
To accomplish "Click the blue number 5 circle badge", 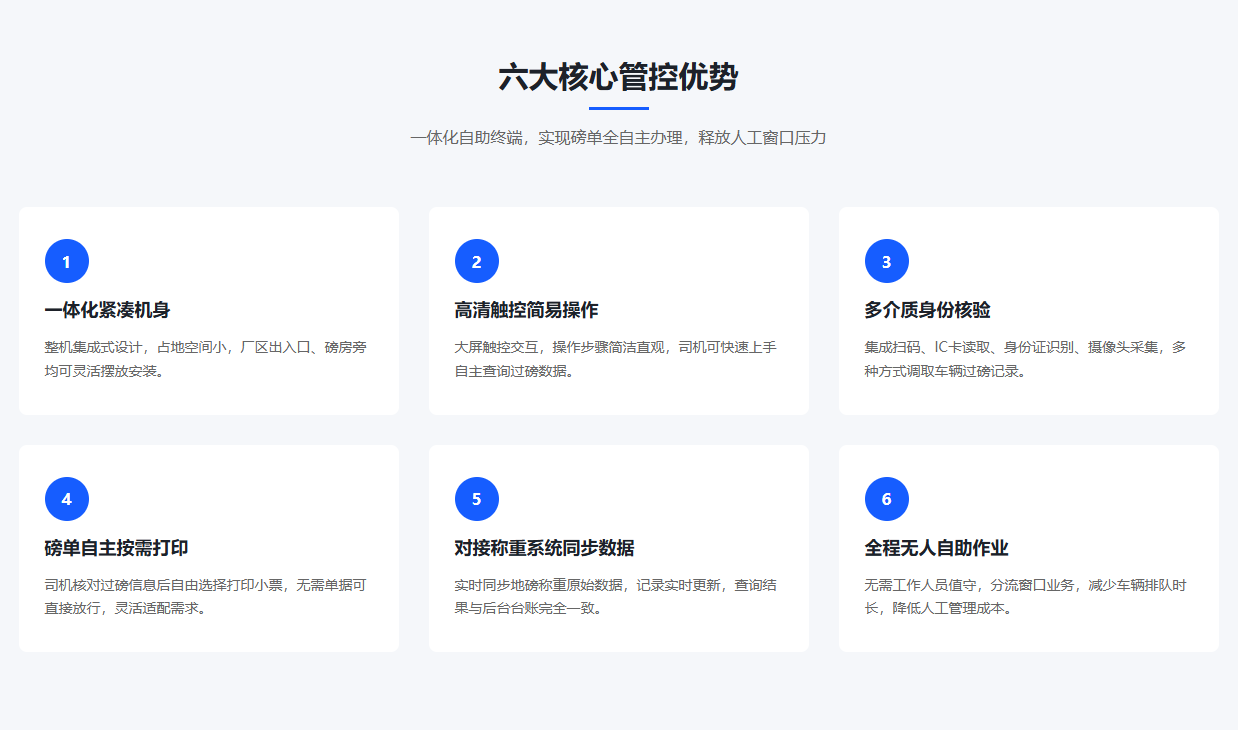I will point(477,499).
